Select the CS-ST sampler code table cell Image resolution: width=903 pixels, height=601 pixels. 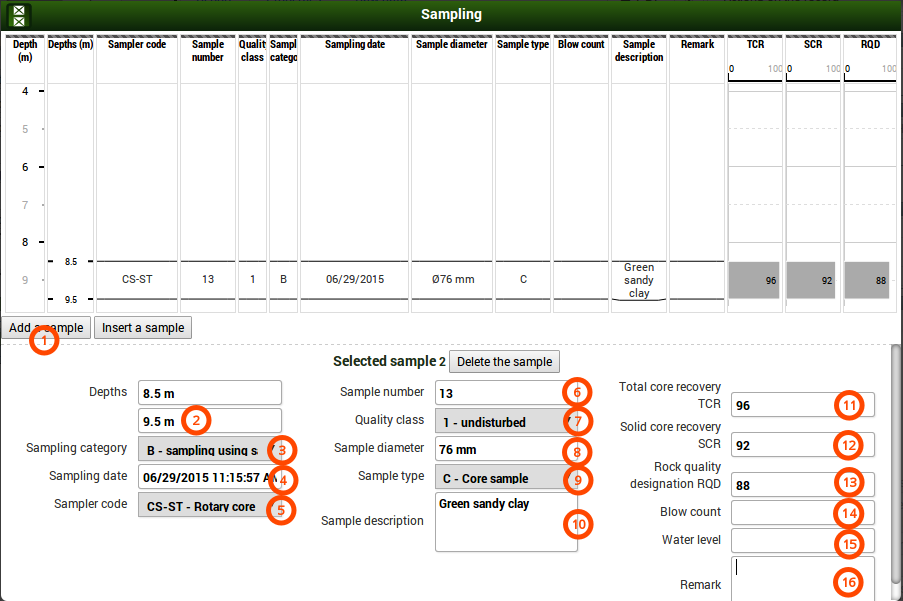(137, 280)
